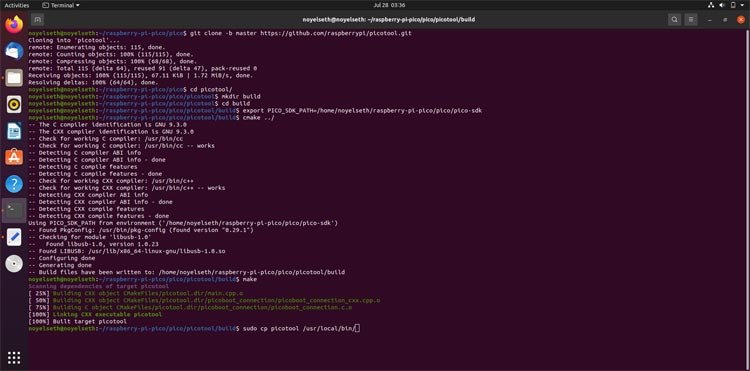Click the 'cd picotool/' command line
Screen dimensions: 750x371
[131, 89]
